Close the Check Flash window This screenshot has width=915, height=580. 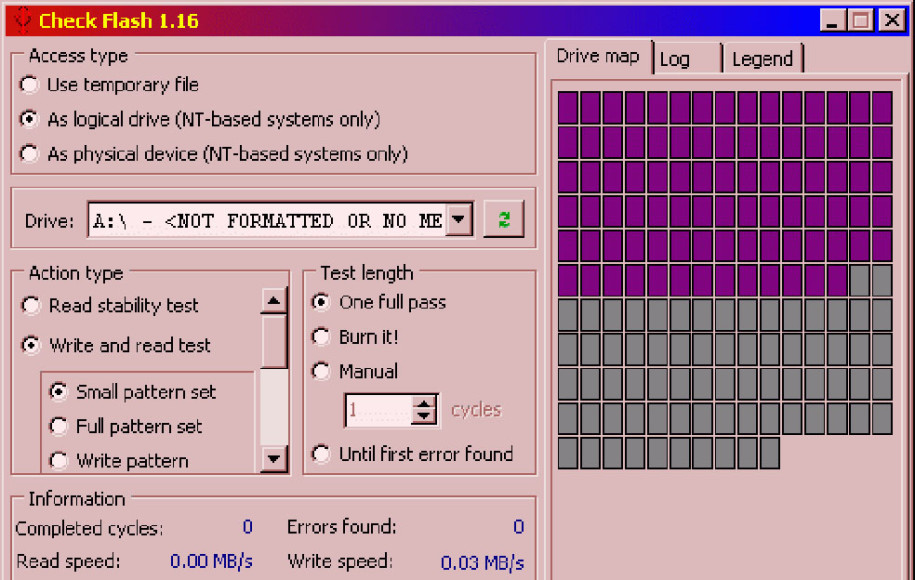(892, 20)
